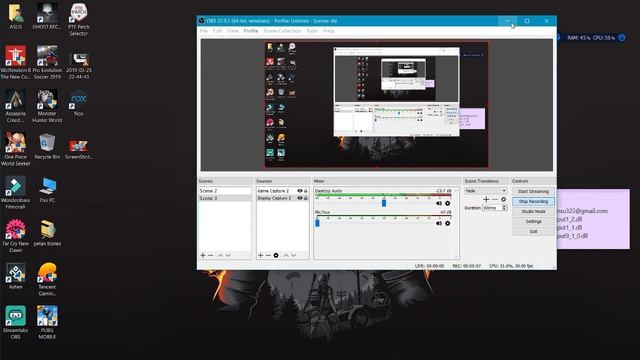Click Mic/Aux volume slider handle
This screenshot has width=640, height=360.
(317, 223)
